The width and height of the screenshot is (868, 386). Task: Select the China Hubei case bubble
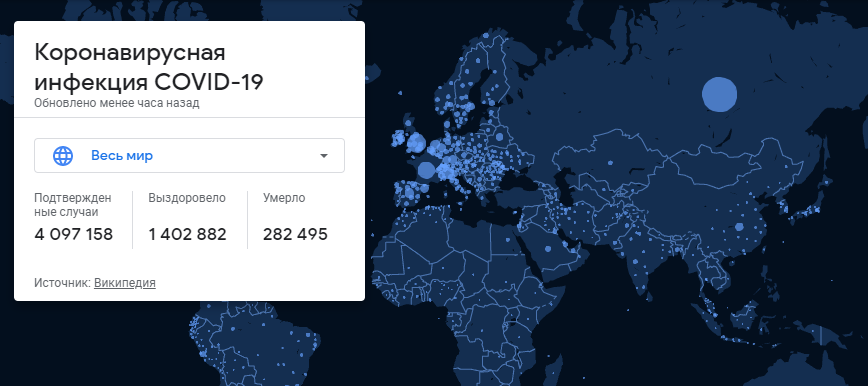[739, 227]
